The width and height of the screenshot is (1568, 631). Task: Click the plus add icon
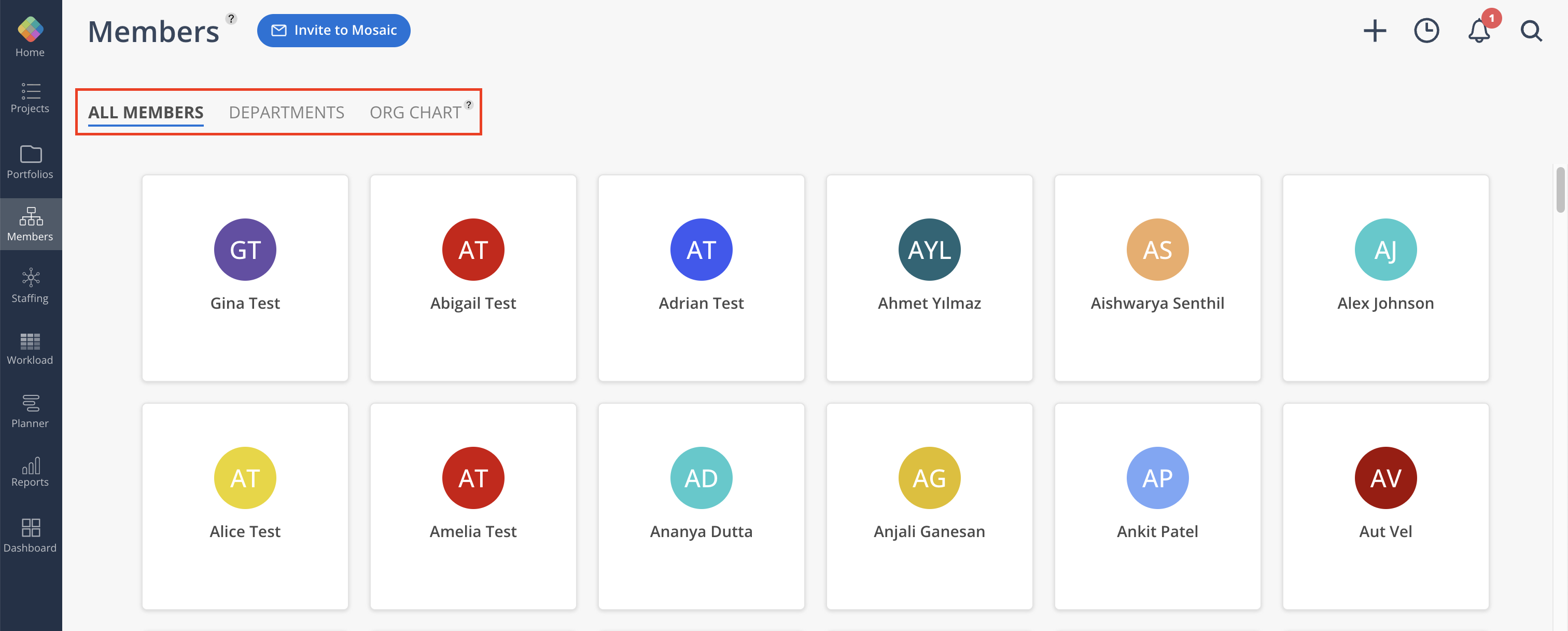click(1374, 31)
